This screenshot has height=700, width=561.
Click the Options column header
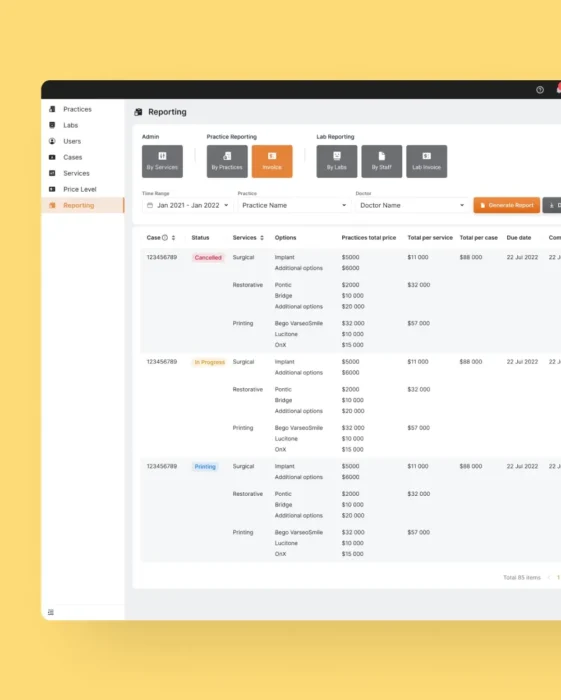pyautogui.click(x=285, y=238)
